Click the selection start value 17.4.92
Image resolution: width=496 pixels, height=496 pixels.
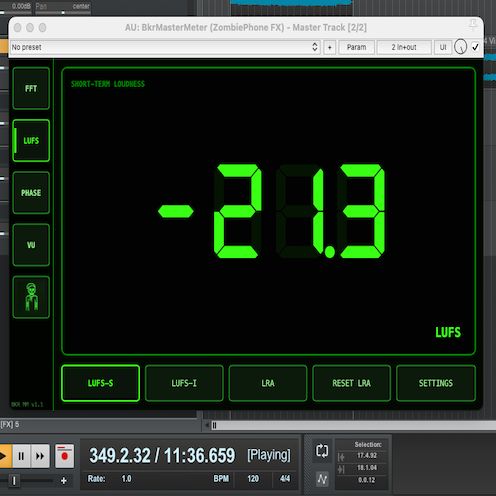367,455
